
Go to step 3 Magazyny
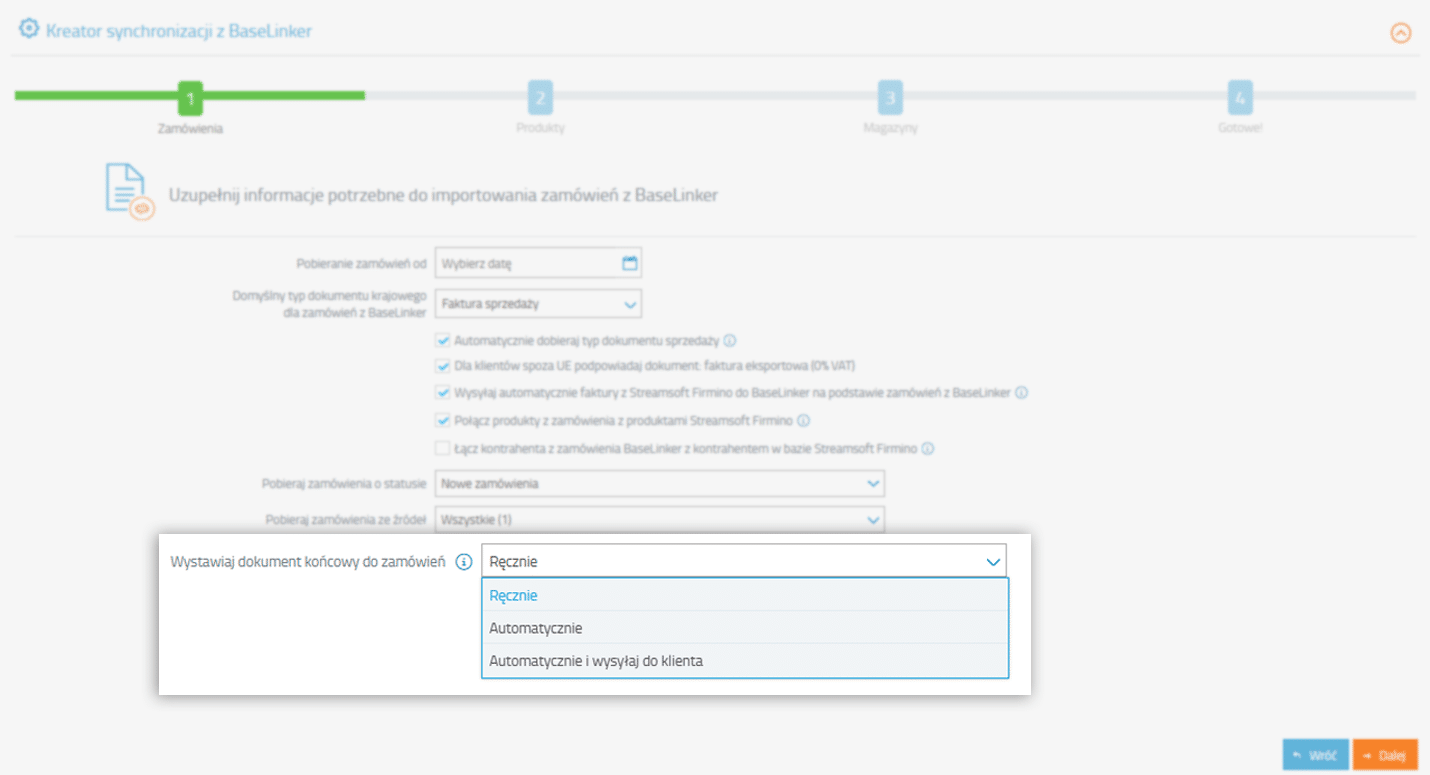tap(890, 98)
